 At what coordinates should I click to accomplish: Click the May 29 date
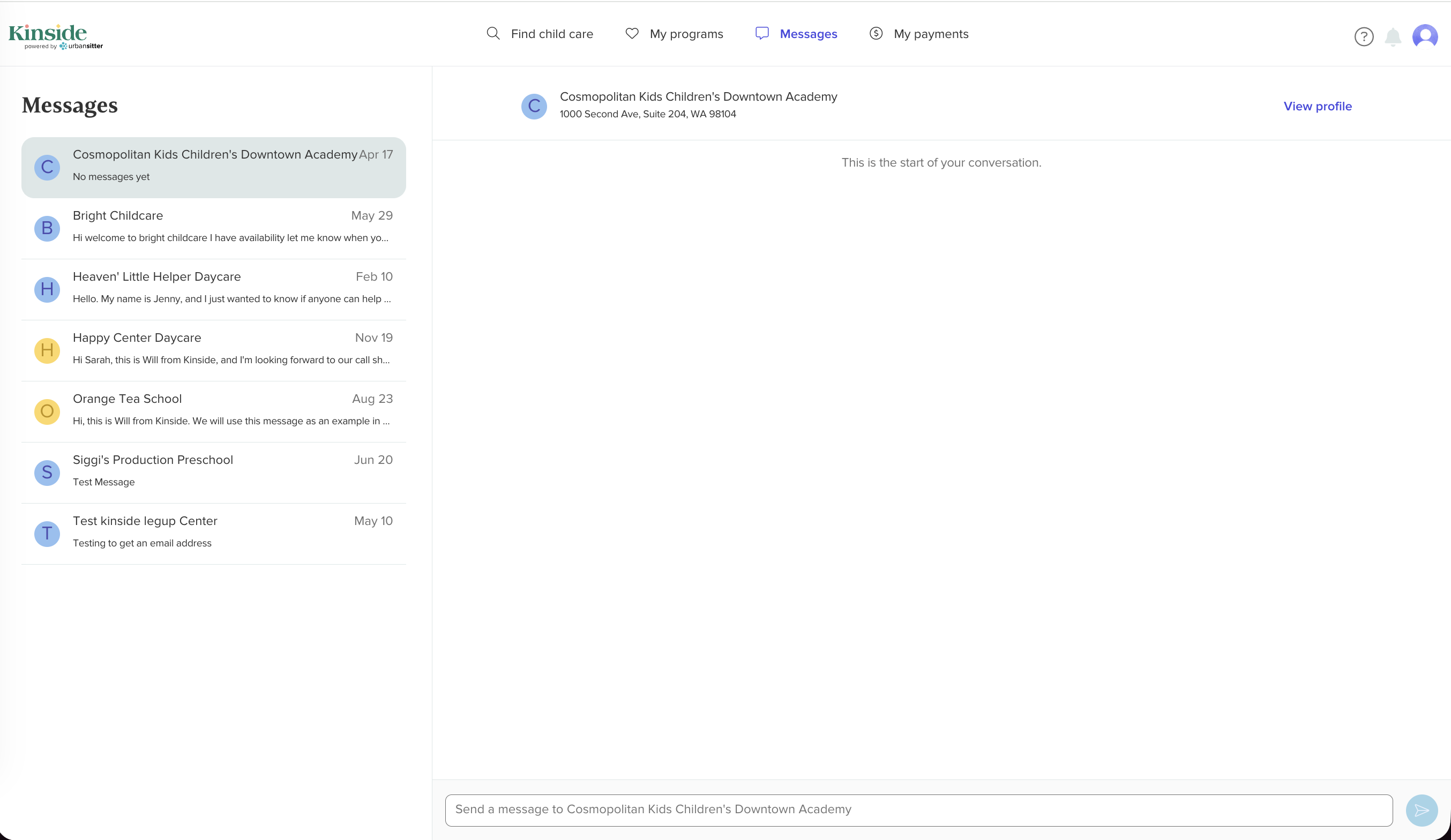click(372, 215)
